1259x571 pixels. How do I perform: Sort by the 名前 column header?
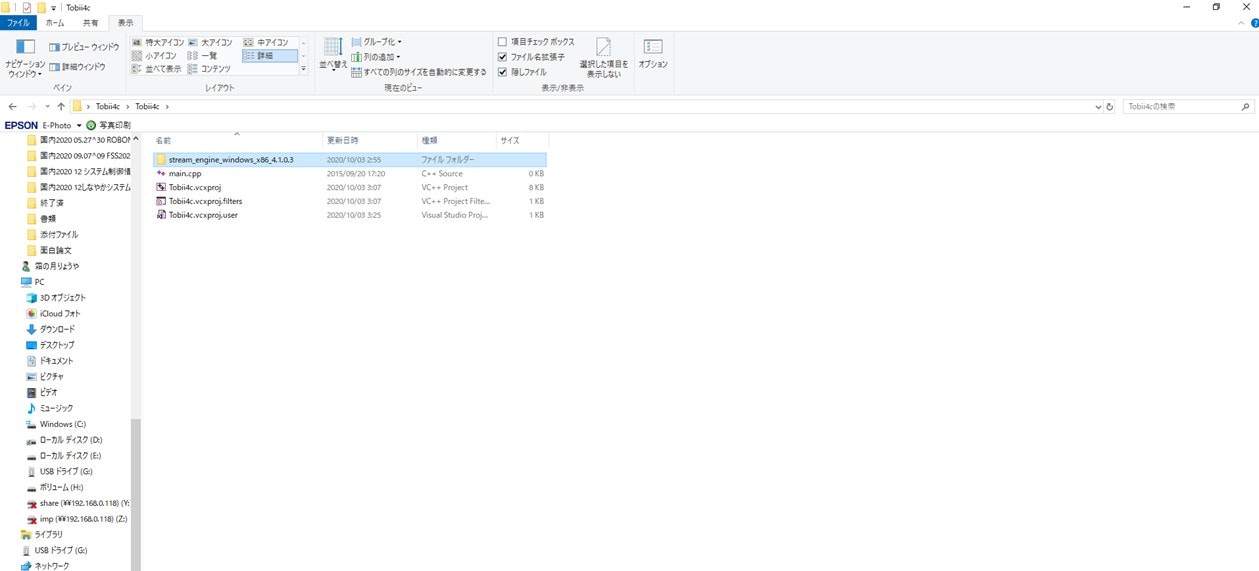[237, 140]
